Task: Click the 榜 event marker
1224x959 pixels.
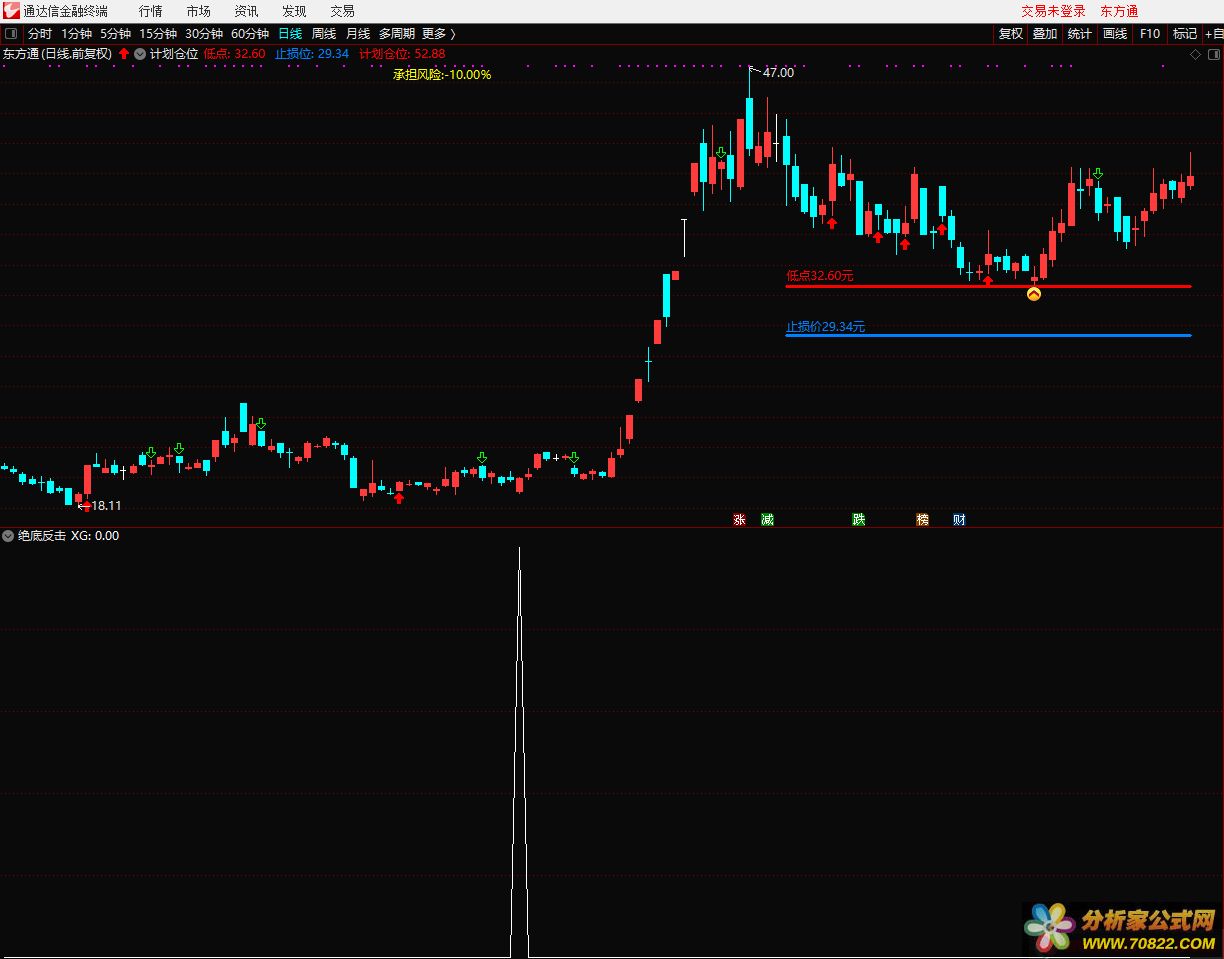Action: [x=923, y=519]
